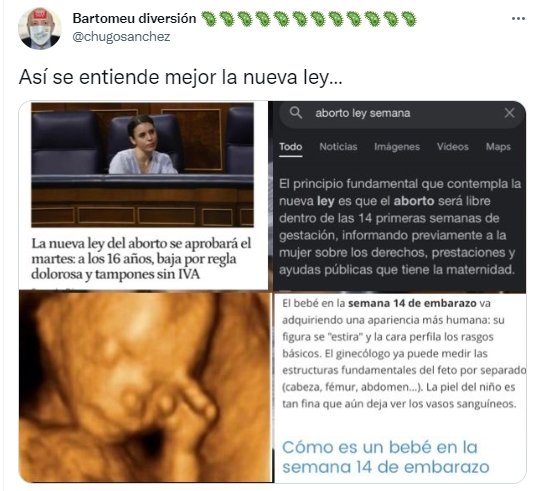Screen dimensions: 540x491
Task: Open the Bartomeu diversión display name
Action: pos(134,18)
